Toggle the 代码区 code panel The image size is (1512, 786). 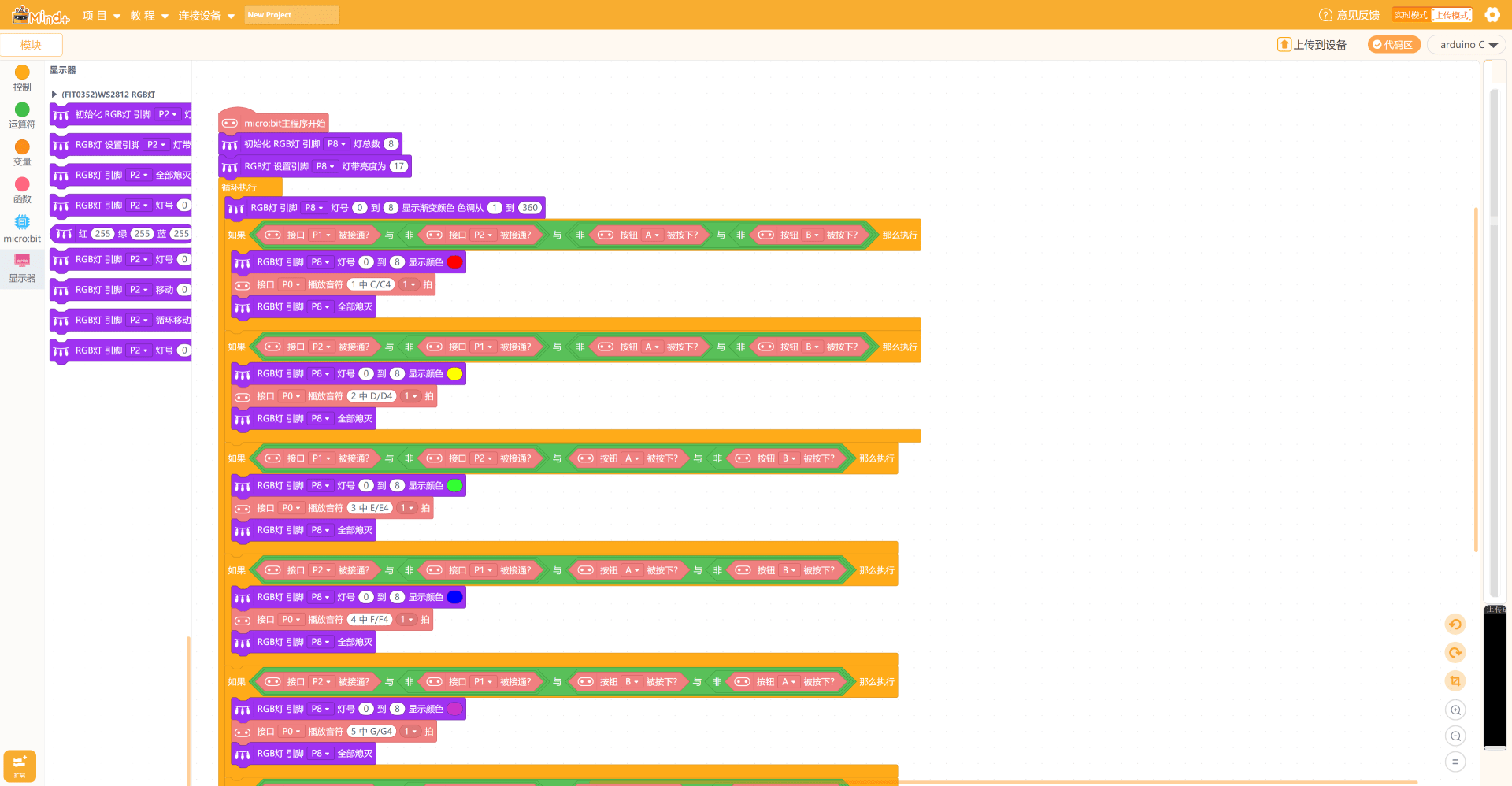tap(1394, 45)
